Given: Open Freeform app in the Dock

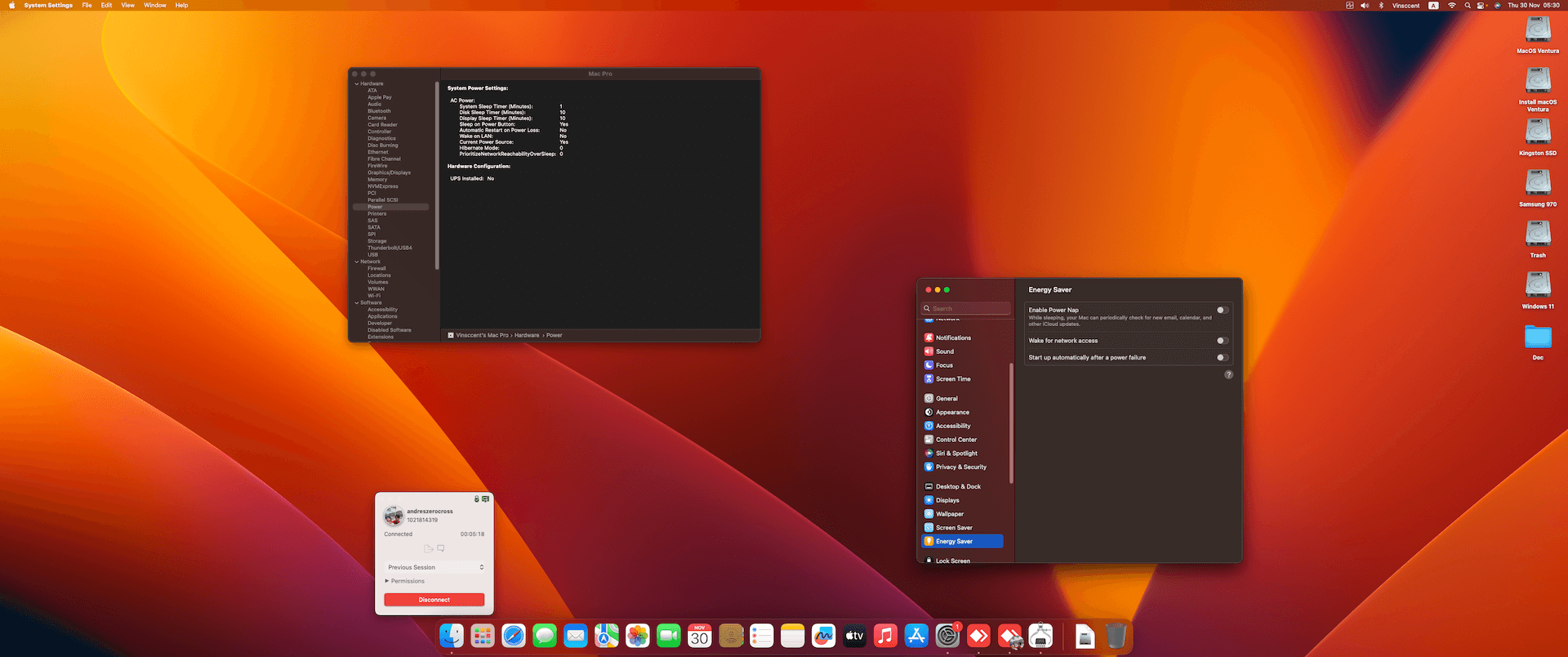Looking at the screenshot, I should click(823, 636).
